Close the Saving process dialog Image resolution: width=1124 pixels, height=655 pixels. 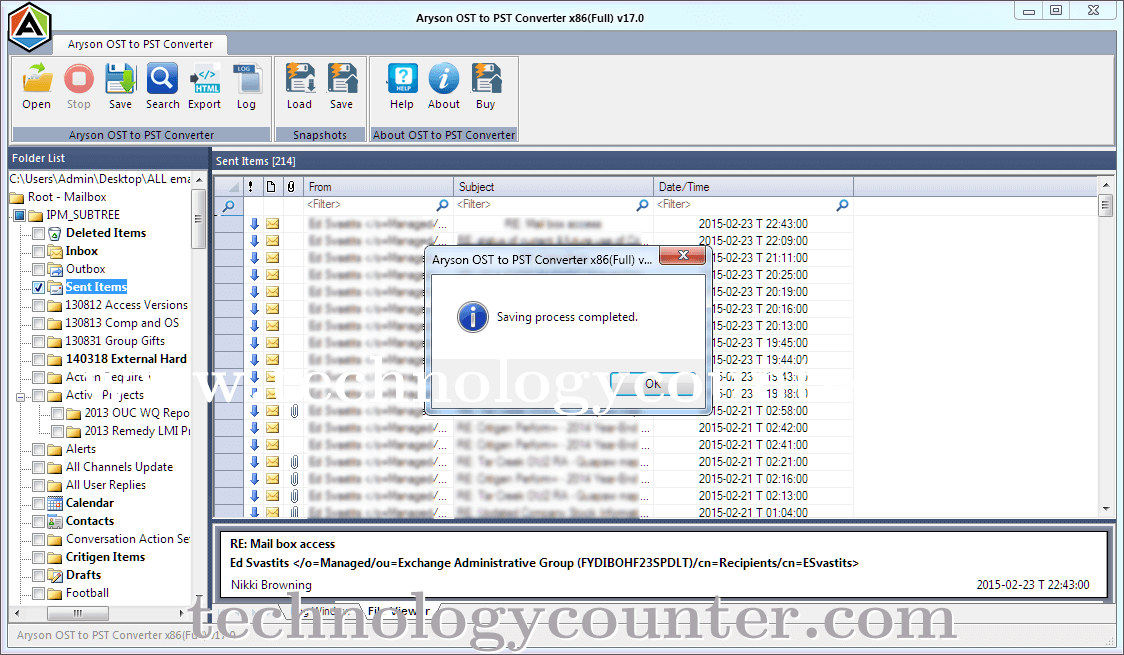coord(682,255)
